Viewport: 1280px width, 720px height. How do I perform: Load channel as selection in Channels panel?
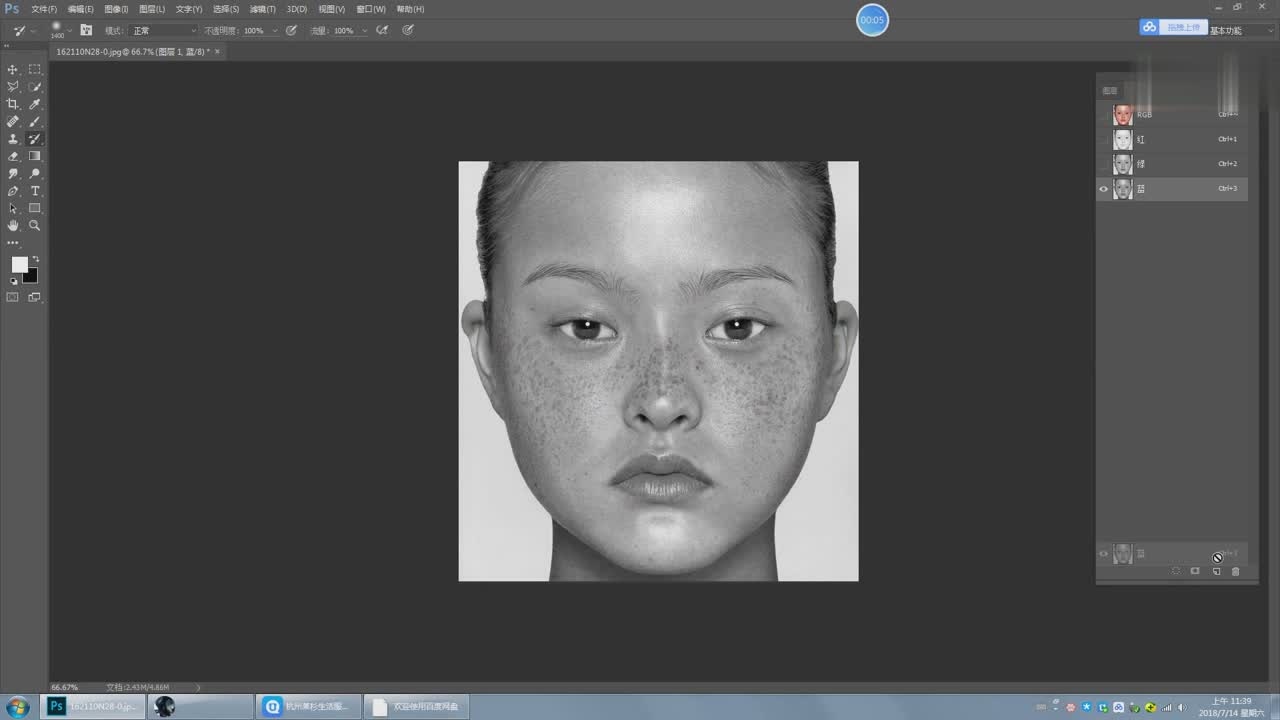(x=1176, y=571)
